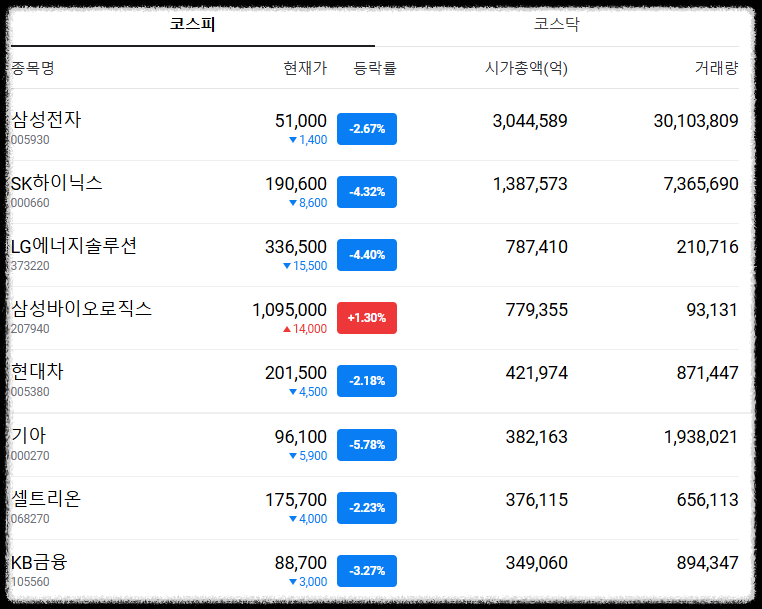The image size is (762, 609).
Task: Click the price change ▼4,000
Action: point(308,519)
